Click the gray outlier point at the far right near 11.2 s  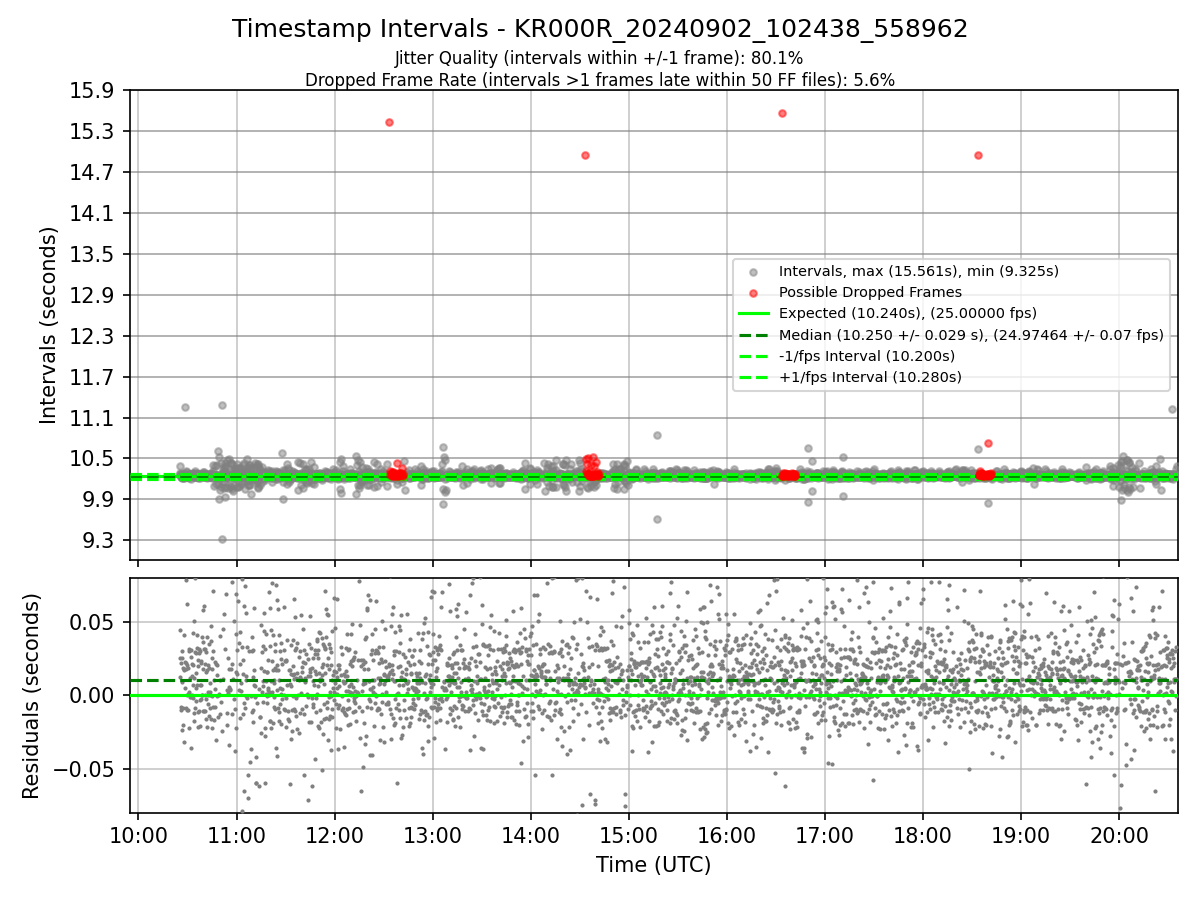pyautogui.click(x=1172, y=409)
